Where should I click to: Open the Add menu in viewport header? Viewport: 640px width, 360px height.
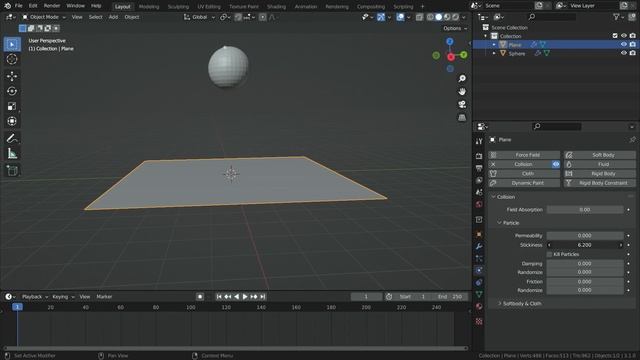(x=113, y=17)
